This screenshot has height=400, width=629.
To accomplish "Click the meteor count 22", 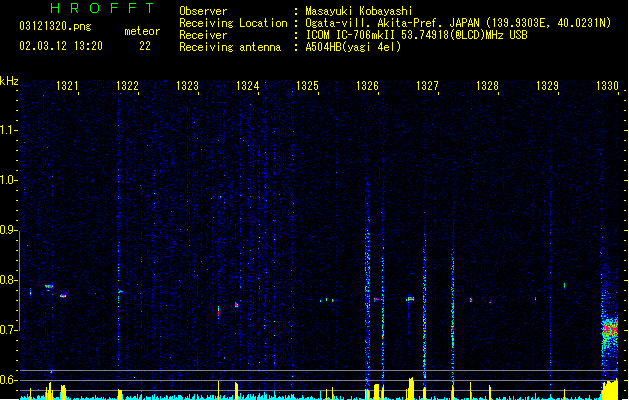I will point(145,46).
